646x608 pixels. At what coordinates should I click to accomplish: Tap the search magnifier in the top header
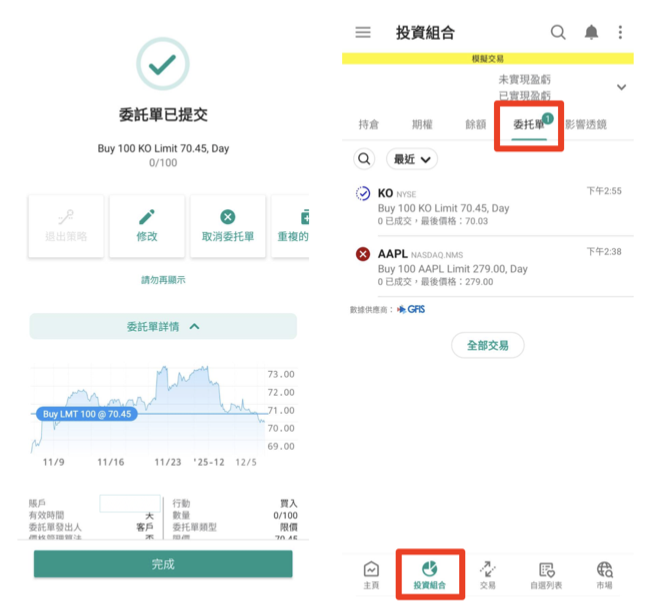pyautogui.click(x=558, y=32)
